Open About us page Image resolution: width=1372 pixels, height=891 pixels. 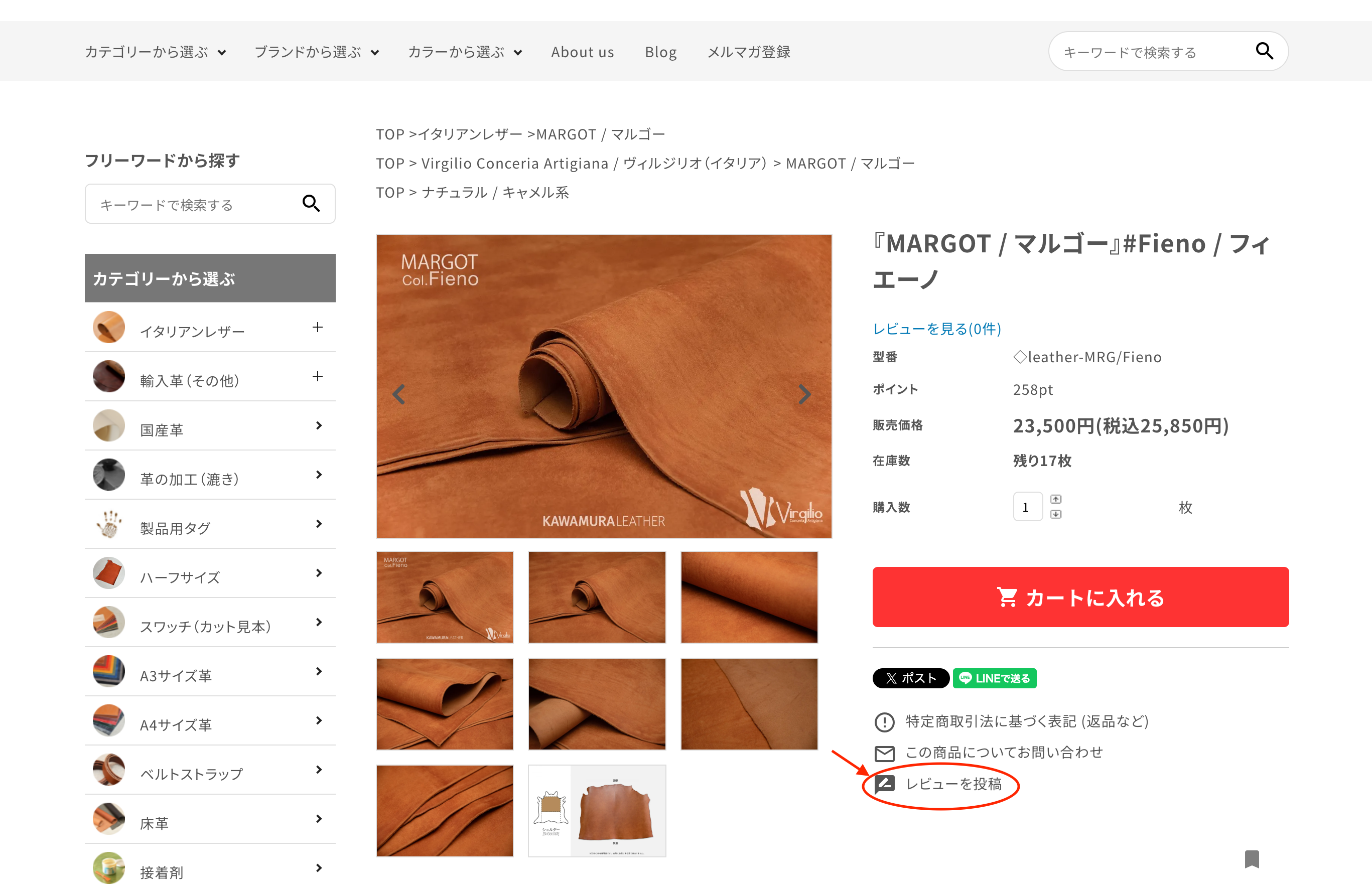pyautogui.click(x=582, y=52)
